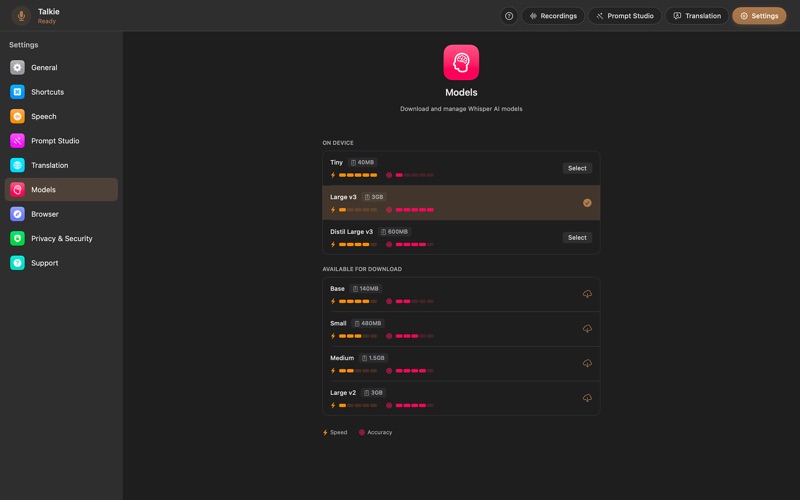The height and width of the screenshot is (500, 800).
Task: Click the Distil Large v3 600MB badge
Action: click(x=394, y=232)
